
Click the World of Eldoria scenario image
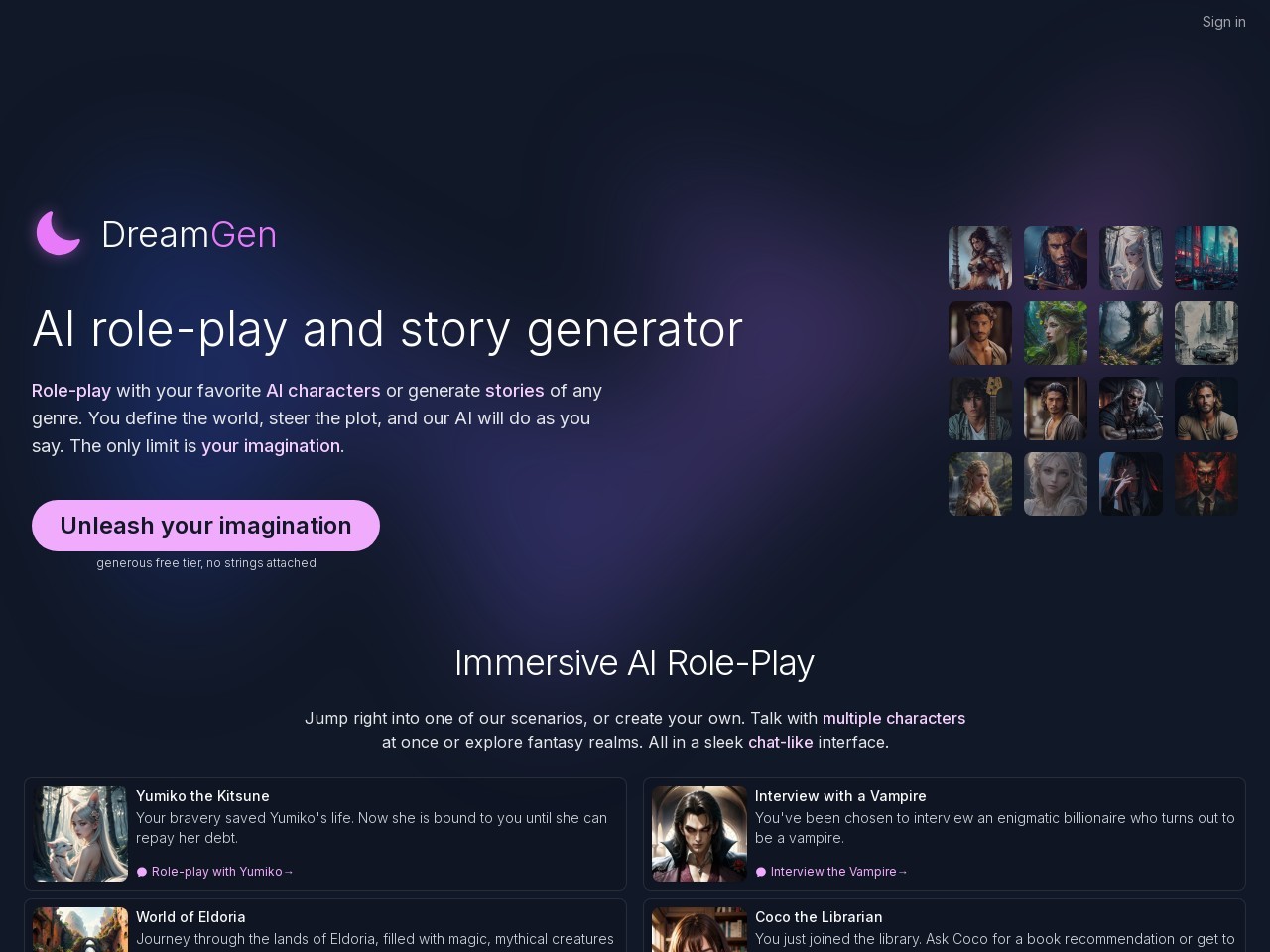point(80,930)
